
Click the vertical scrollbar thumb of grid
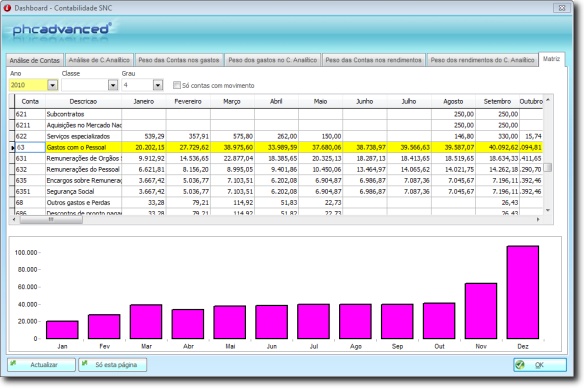[x=548, y=168]
